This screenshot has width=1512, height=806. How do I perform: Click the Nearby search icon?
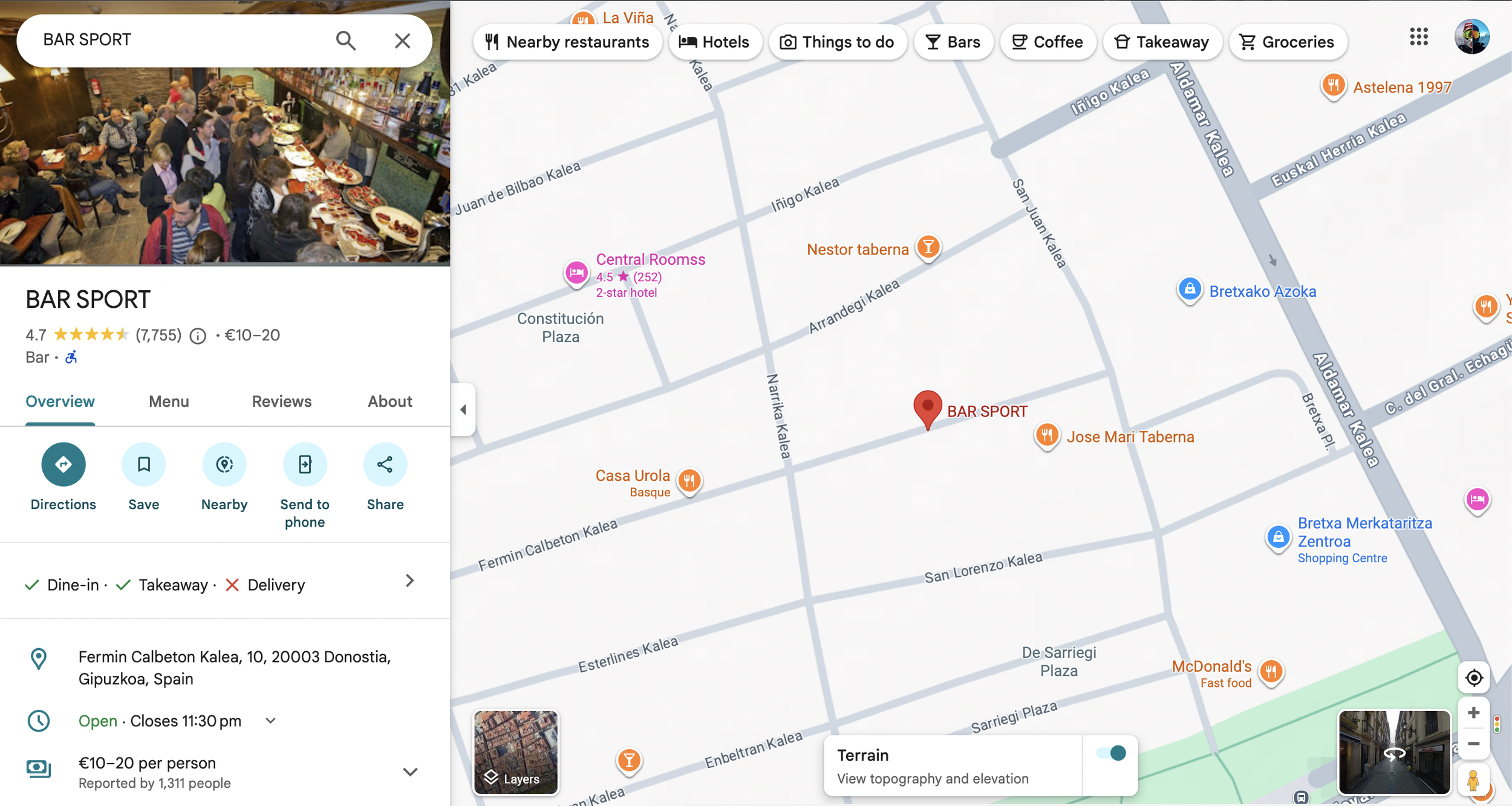224,464
